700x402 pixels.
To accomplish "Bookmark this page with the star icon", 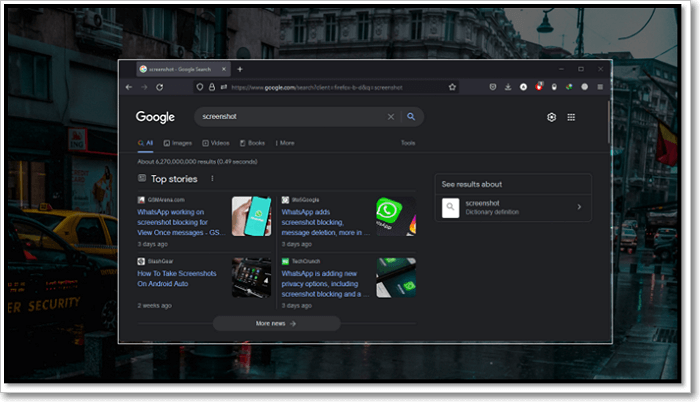I will [x=452, y=87].
